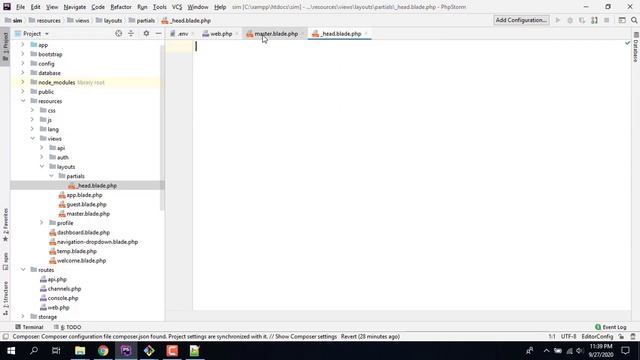The width and height of the screenshot is (640, 360).
Task: Collapse all in Project panel
Action: (131, 33)
